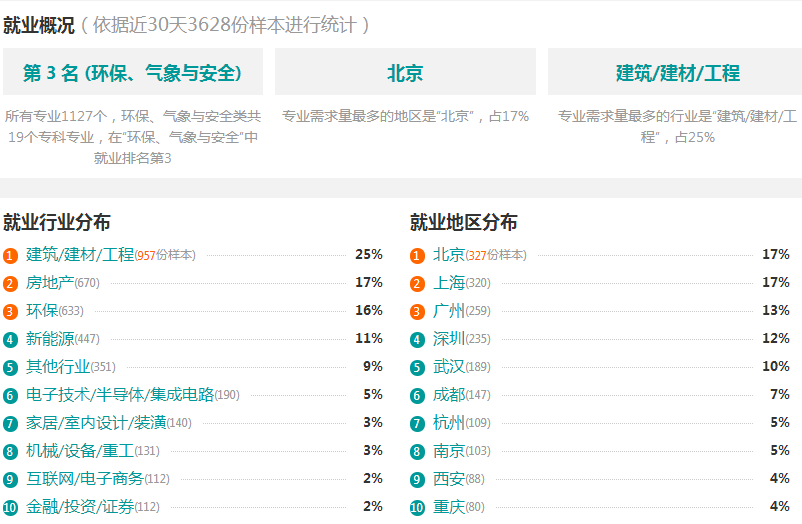The height and width of the screenshot is (524, 802).
Task: Click rank badge 1 beside 建筑/建材/工程
Action: [x=10, y=255]
